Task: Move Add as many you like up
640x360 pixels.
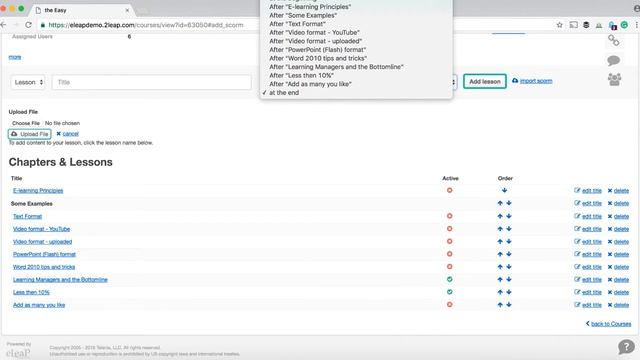Action: tap(500, 304)
